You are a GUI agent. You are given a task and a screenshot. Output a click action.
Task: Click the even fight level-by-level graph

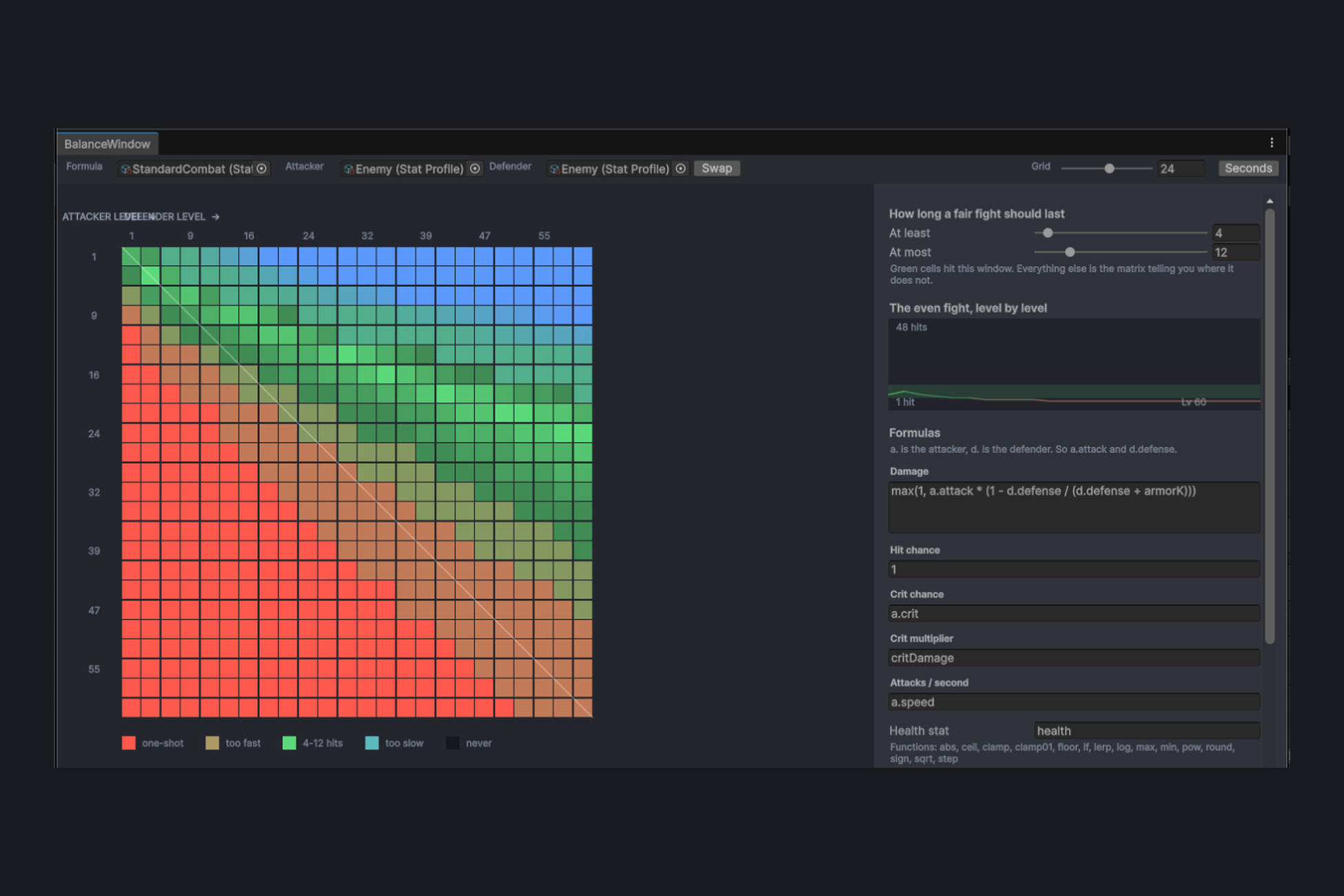1074,364
